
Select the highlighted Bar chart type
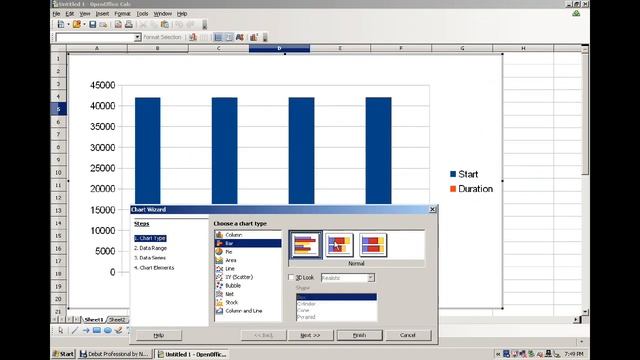(x=248, y=243)
